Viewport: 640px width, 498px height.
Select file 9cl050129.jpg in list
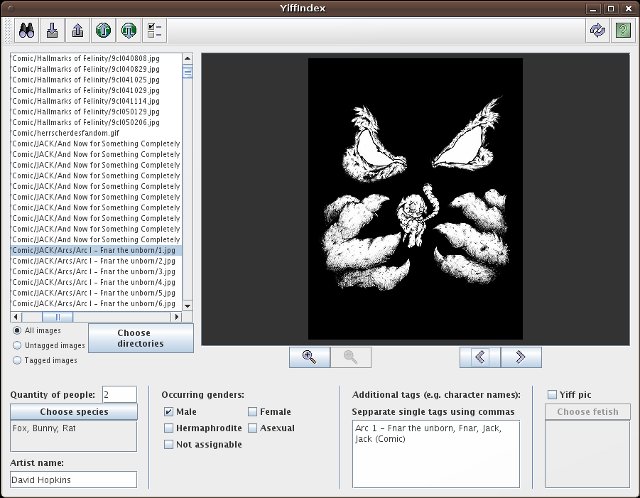pos(96,111)
